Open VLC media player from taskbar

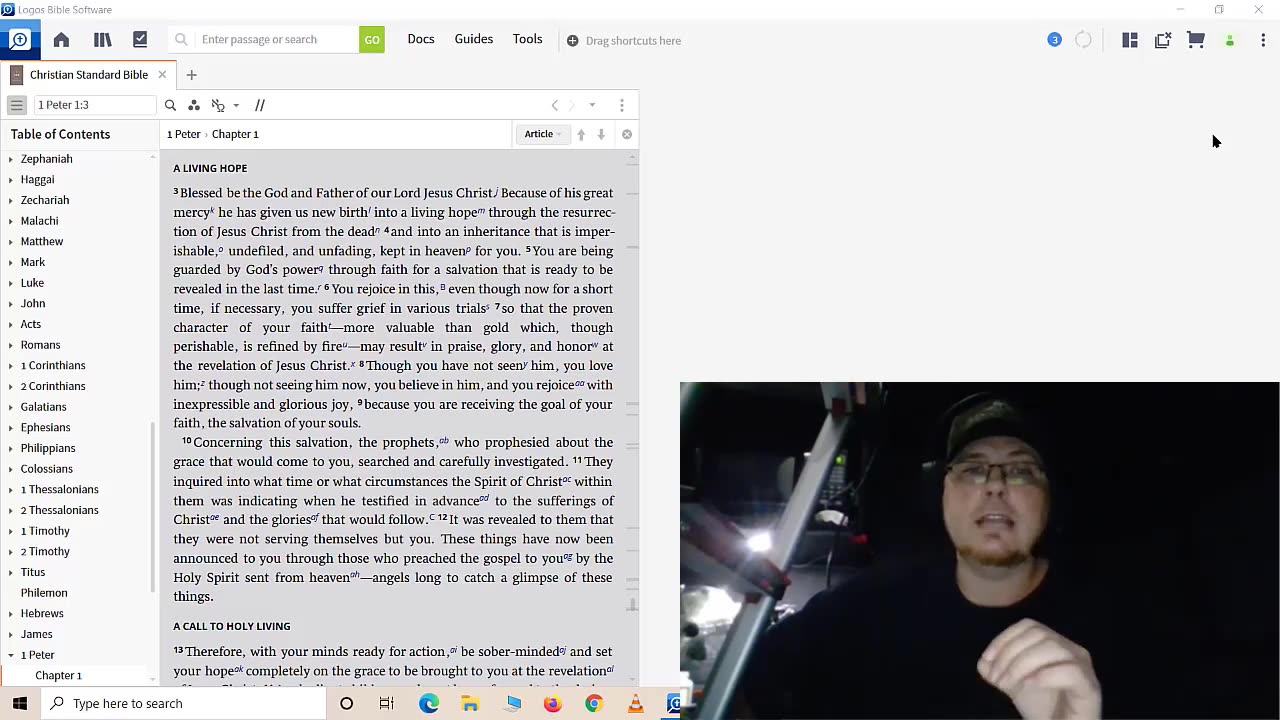[x=635, y=703]
